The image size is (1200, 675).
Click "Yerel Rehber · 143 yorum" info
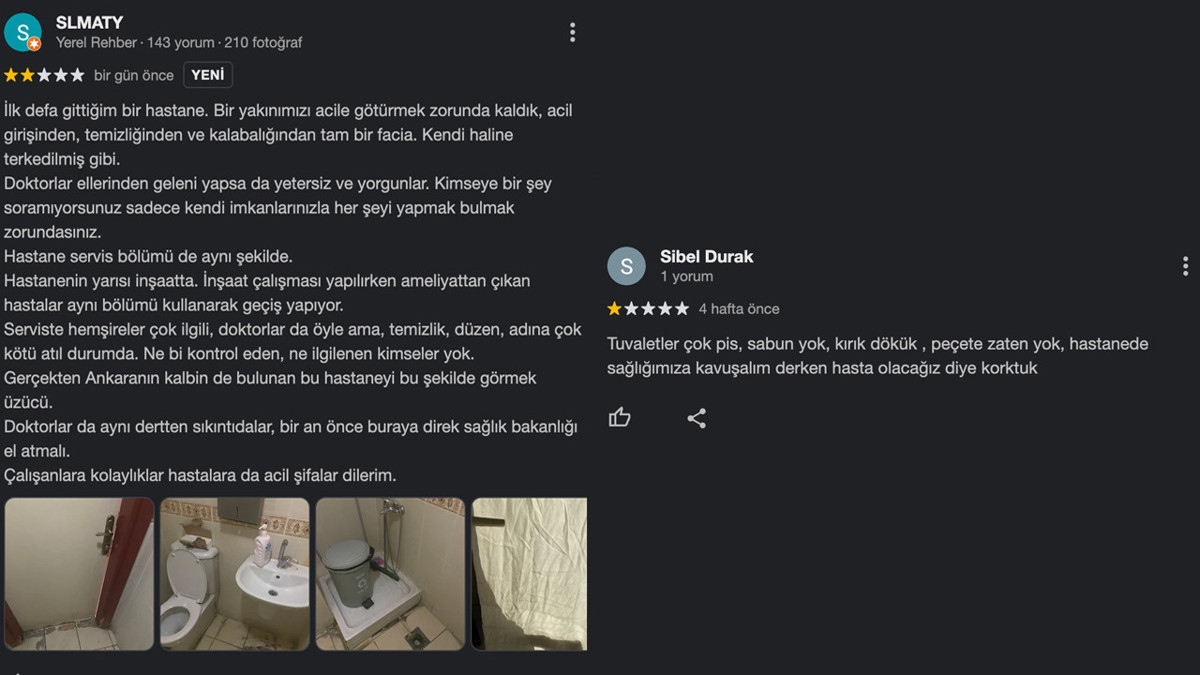pos(135,43)
